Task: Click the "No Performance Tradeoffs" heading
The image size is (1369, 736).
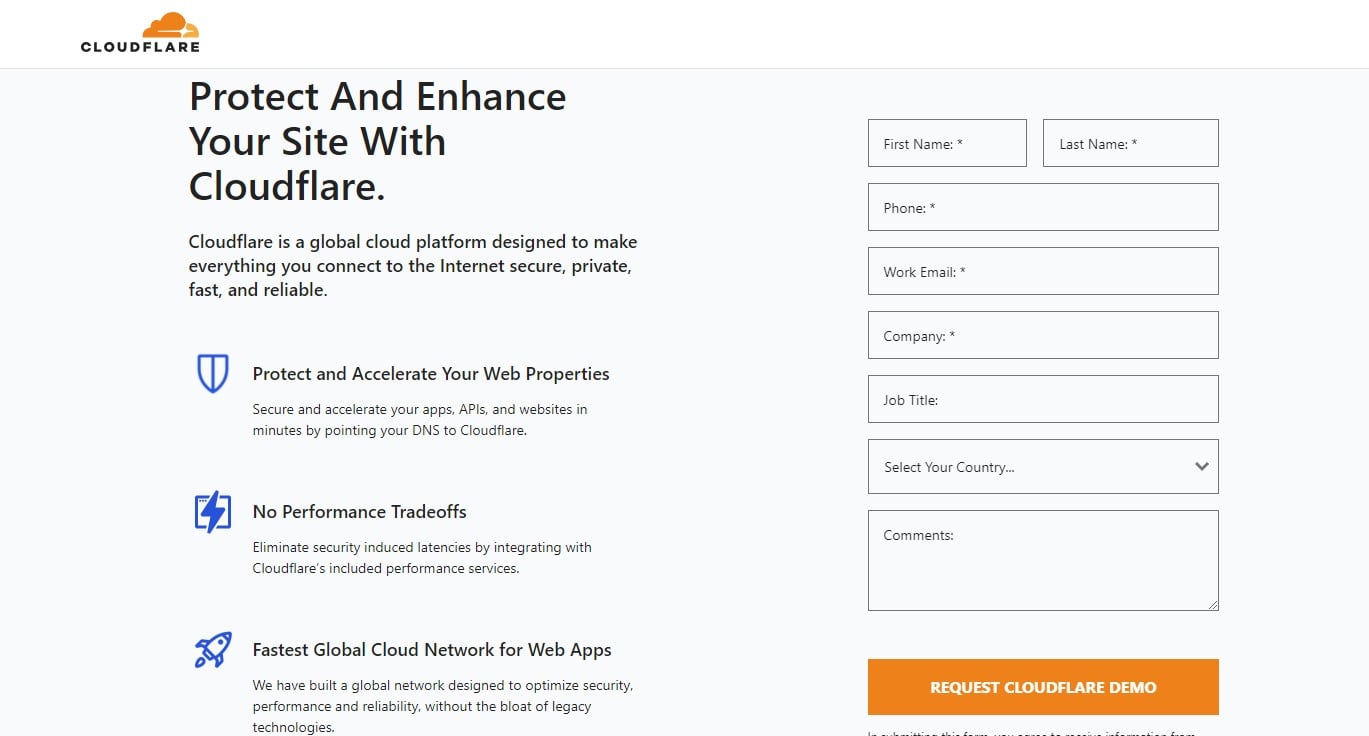Action: pyautogui.click(x=360, y=512)
